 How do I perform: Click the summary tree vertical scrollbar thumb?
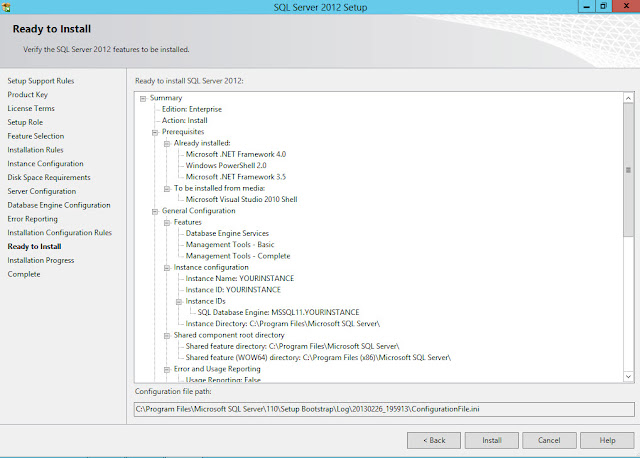(x=629, y=170)
